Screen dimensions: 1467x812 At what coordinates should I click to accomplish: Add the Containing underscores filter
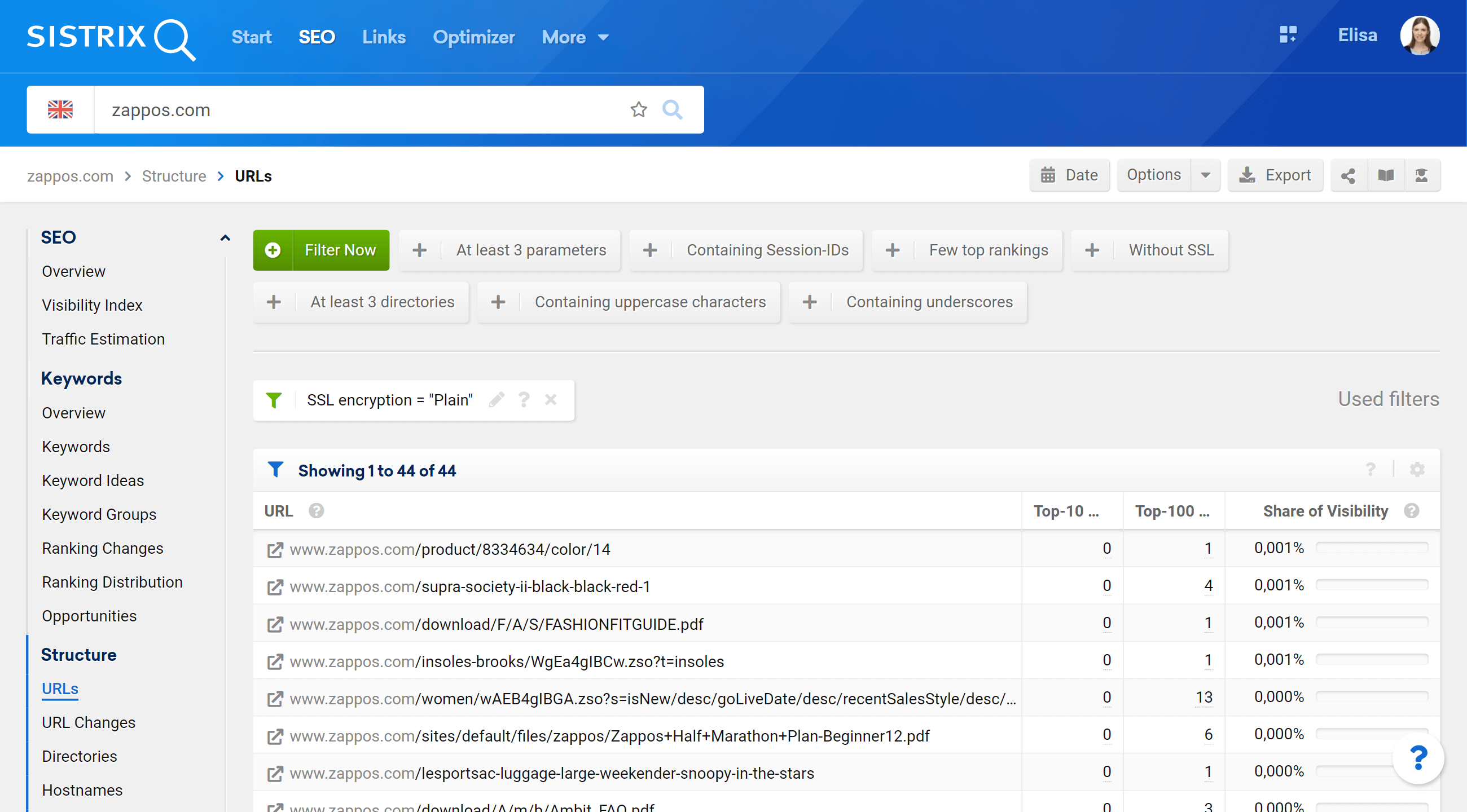[908, 302]
